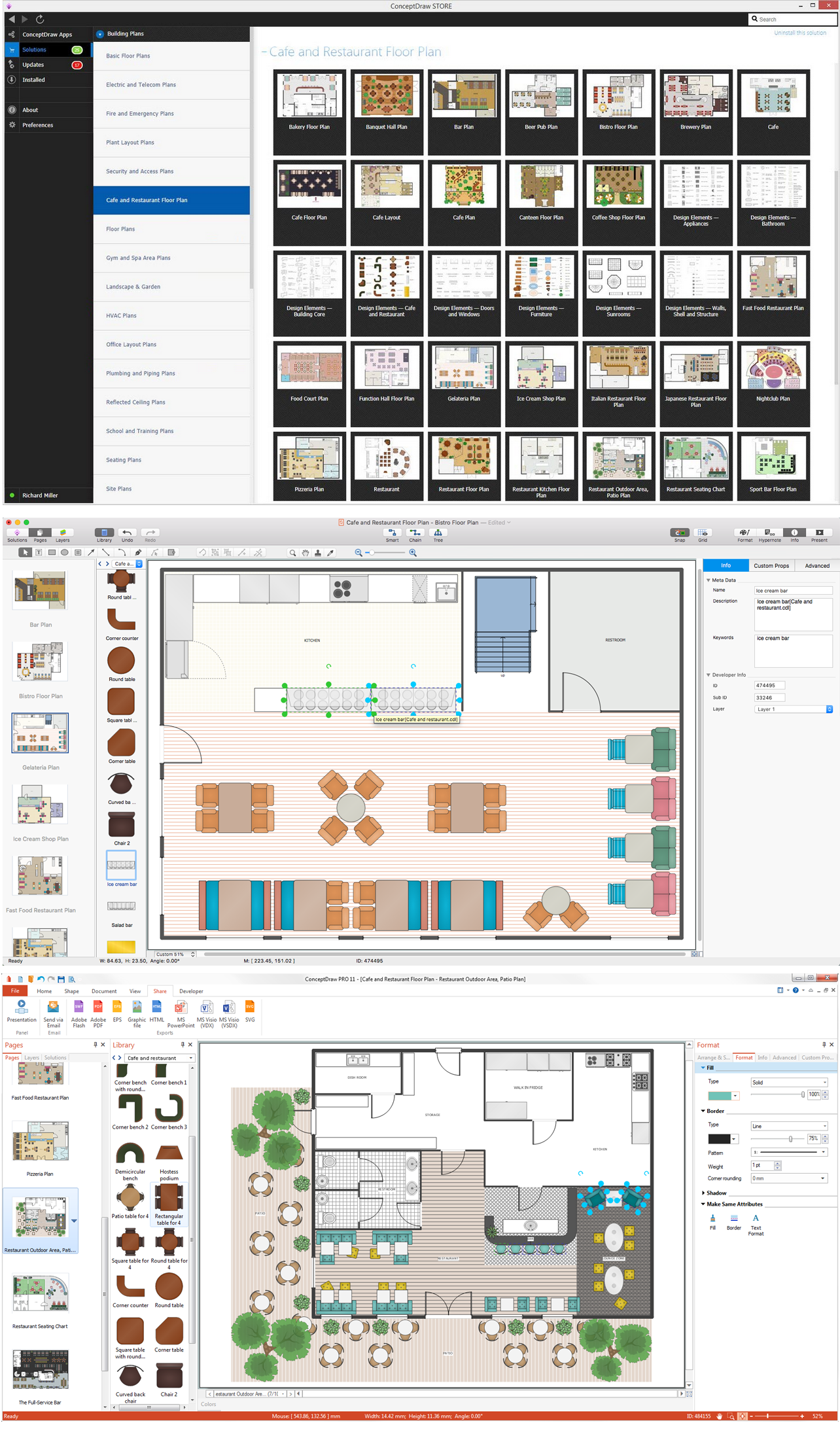Open Border Type Line dropdown

tap(789, 1126)
